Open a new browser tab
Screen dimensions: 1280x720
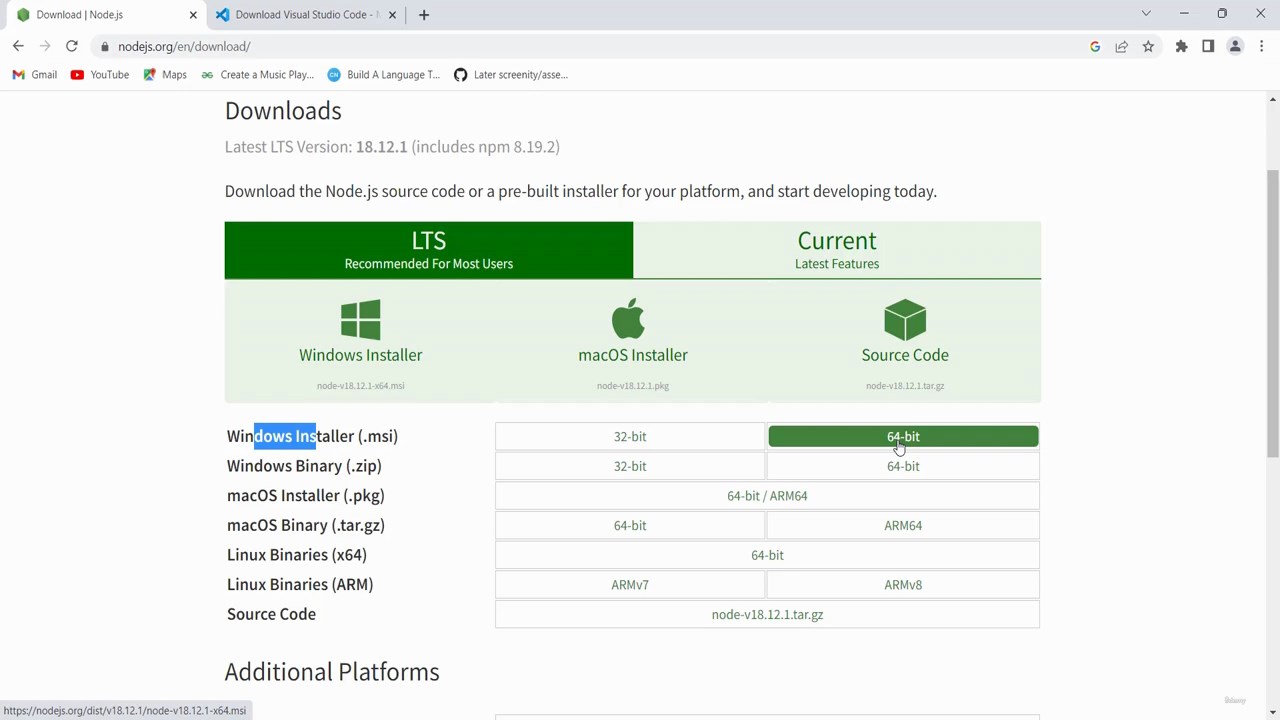[424, 15]
